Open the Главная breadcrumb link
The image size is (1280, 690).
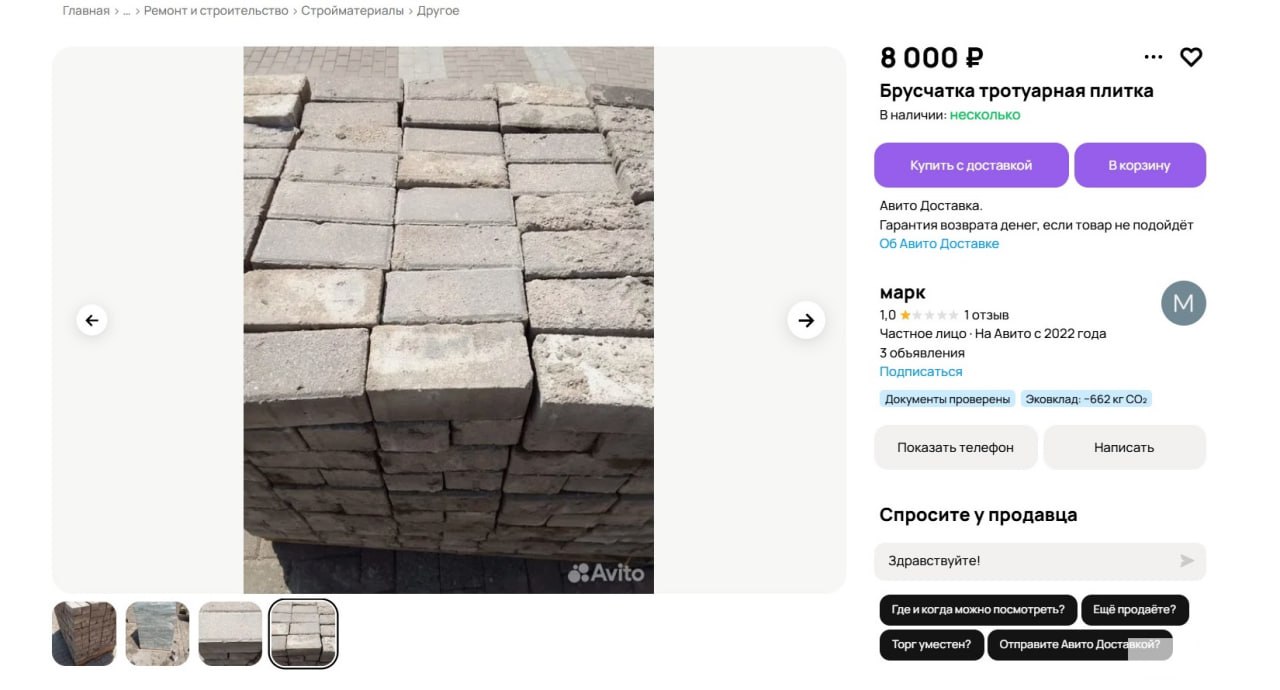coord(86,11)
